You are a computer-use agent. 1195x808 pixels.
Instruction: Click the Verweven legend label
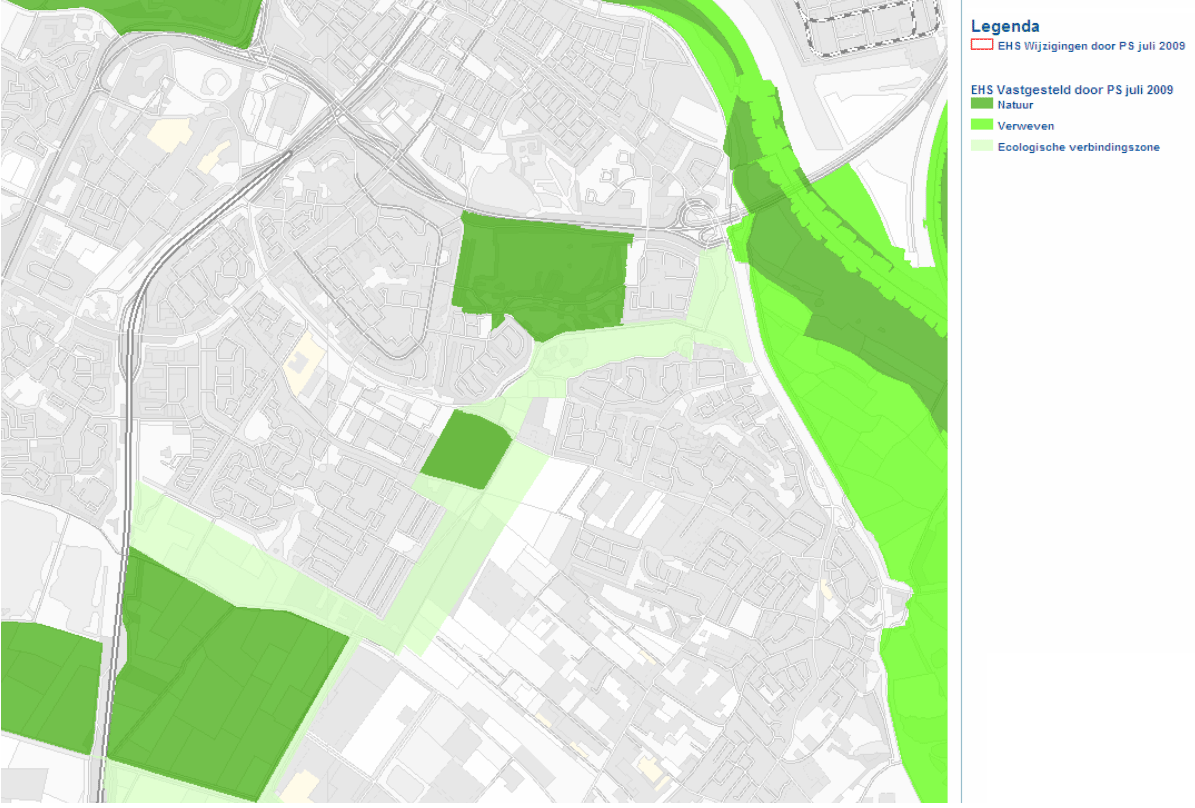(1026, 126)
